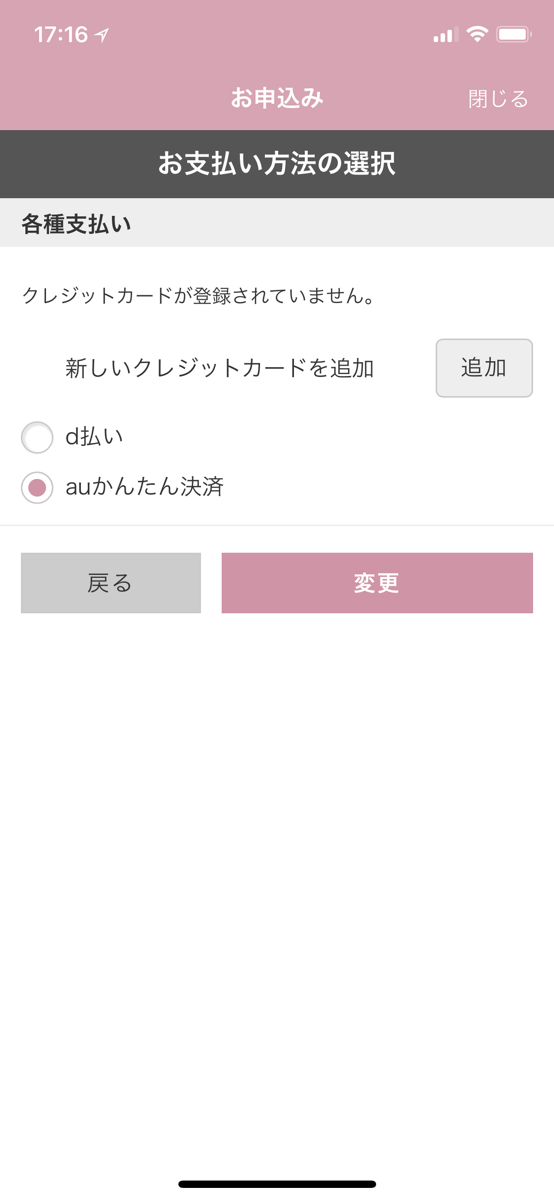Tap the home indicator bar at bottom
Image resolution: width=554 pixels, height=1200 pixels.
[277, 1184]
